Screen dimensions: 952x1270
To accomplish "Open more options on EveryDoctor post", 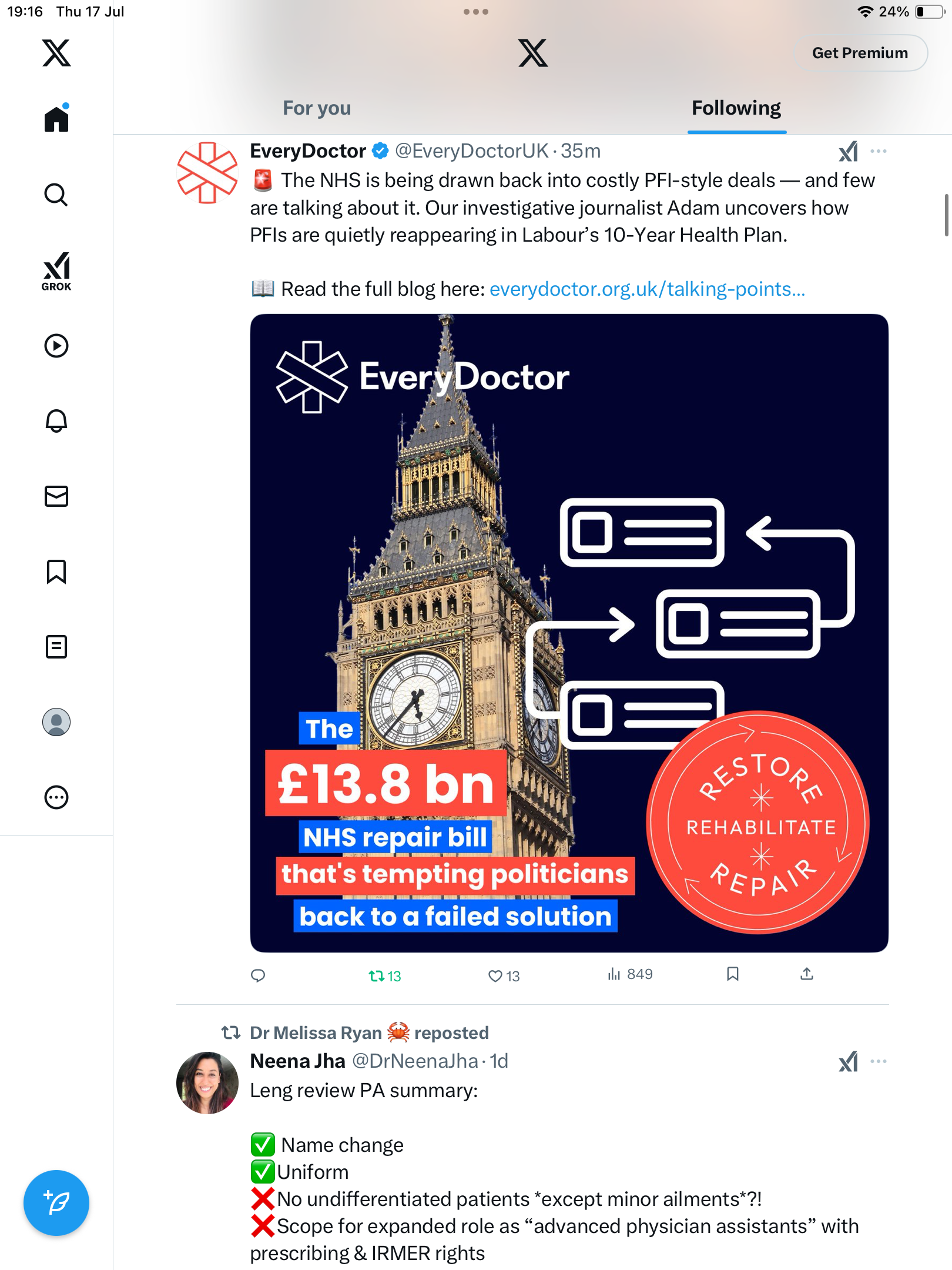I will pos(879,151).
